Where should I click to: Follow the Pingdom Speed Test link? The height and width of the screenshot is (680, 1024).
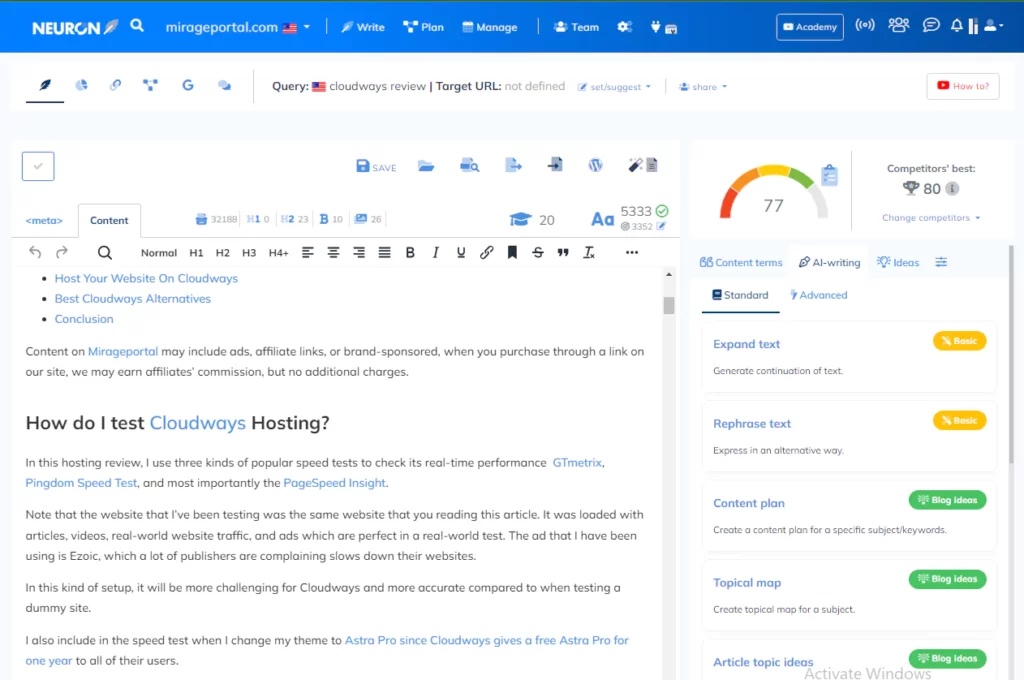pyautogui.click(x=81, y=483)
